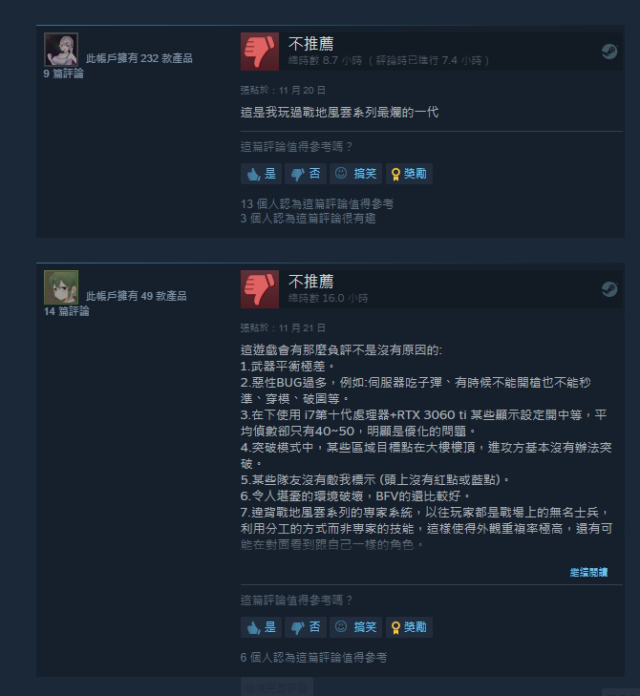Image resolution: width=640 pixels, height=696 pixels.
Task: Open the 不推薦 title of the second review
Action: point(311,281)
